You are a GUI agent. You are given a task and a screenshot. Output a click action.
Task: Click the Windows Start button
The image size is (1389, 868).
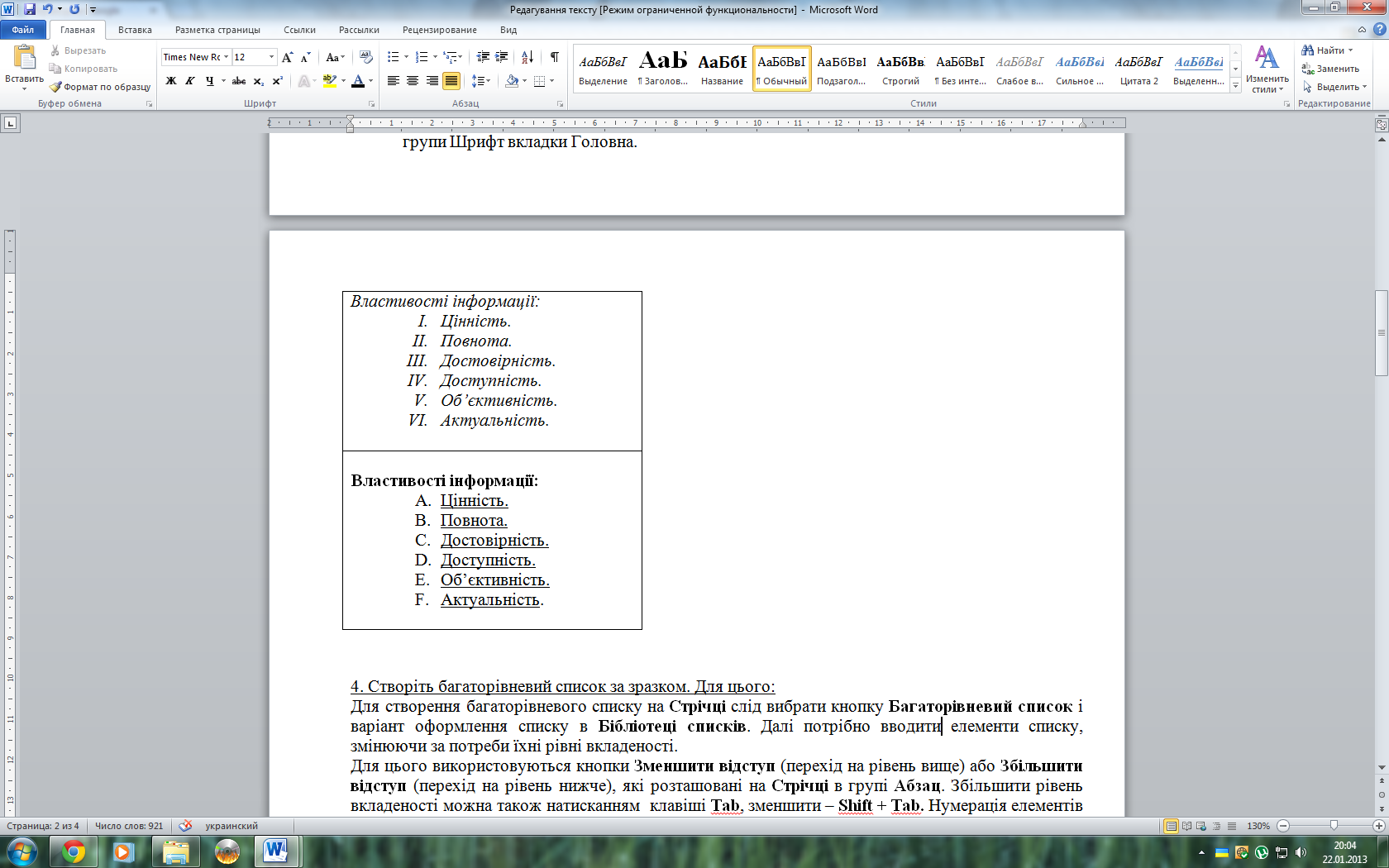21,851
